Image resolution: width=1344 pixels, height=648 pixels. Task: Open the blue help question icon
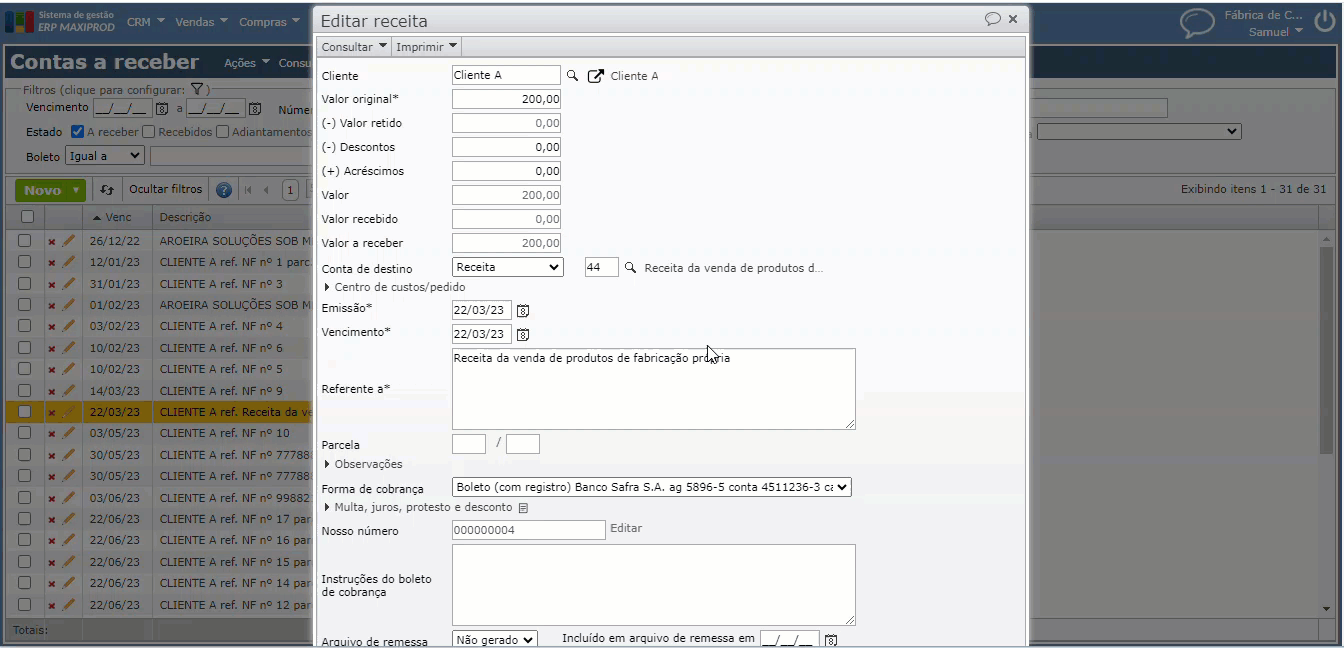tap(224, 190)
